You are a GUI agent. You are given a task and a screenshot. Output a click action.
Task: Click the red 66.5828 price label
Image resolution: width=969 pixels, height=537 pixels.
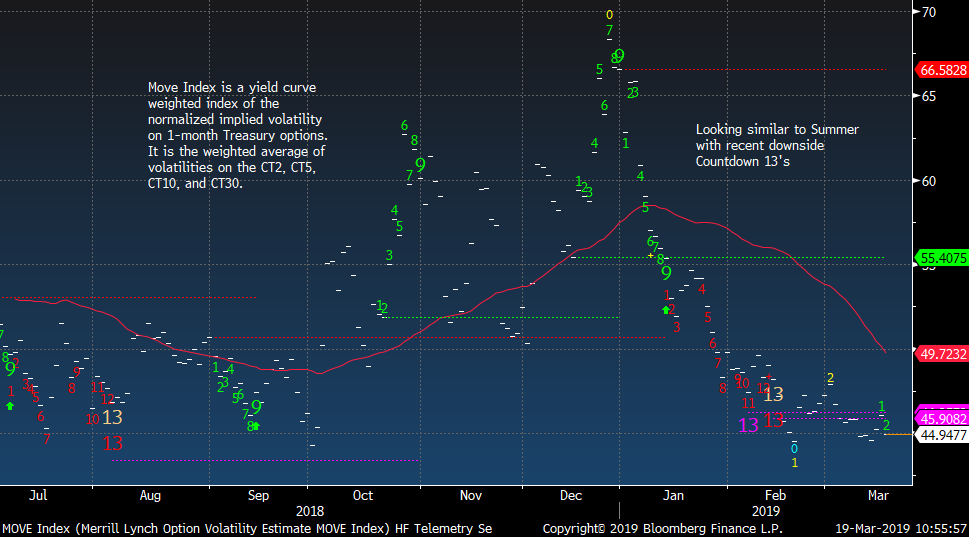point(942,70)
